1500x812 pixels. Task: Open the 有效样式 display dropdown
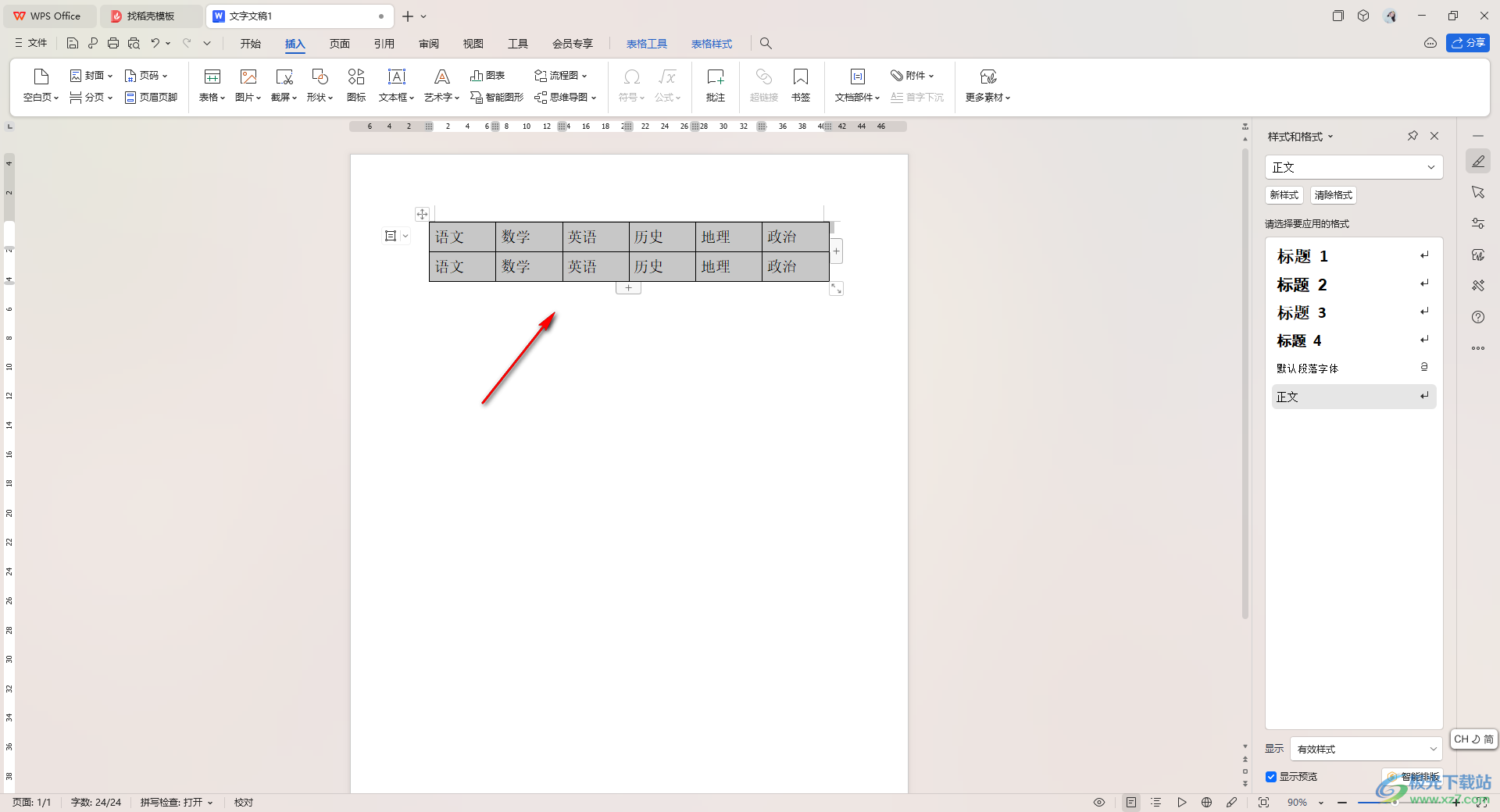(1366, 749)
